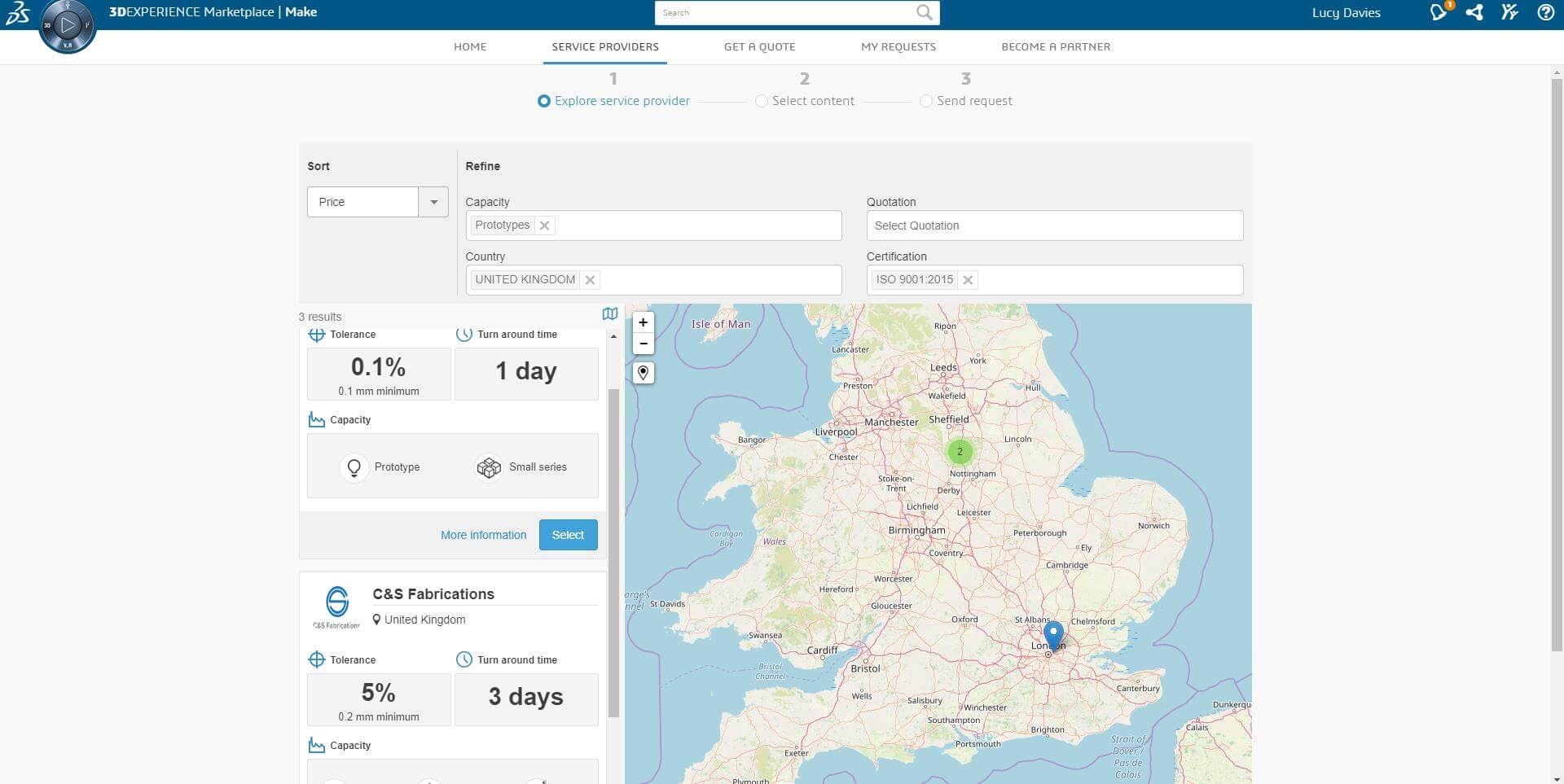Click the C&S Fabrications Capacity chart icon
This screenshot has height=784, width=1564.
click(317, 745)
